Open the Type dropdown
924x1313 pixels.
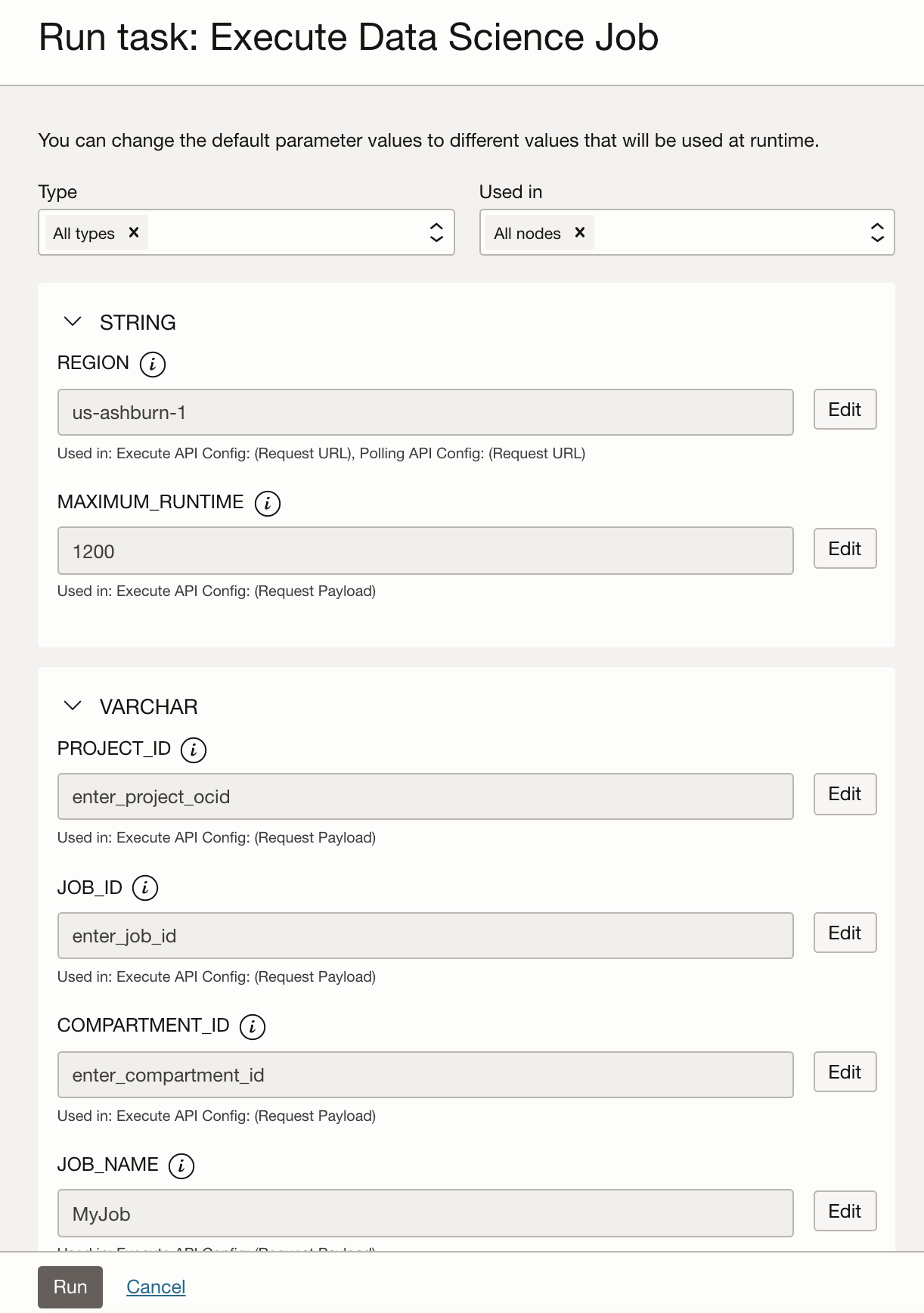point(436,232)
